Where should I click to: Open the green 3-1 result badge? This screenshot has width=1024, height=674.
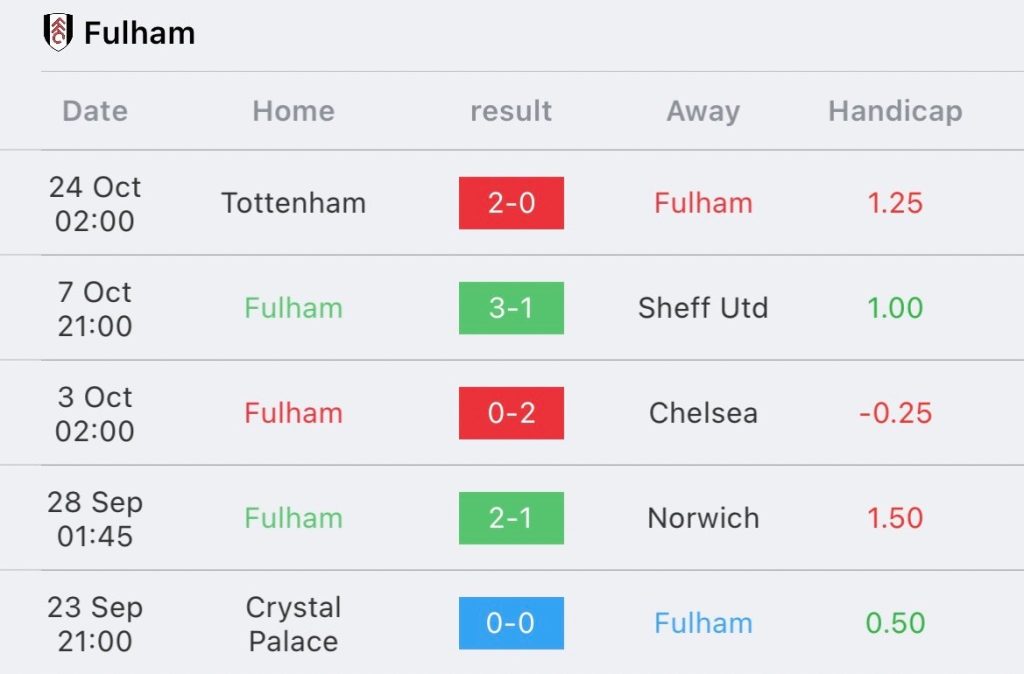tap(511, 308)
